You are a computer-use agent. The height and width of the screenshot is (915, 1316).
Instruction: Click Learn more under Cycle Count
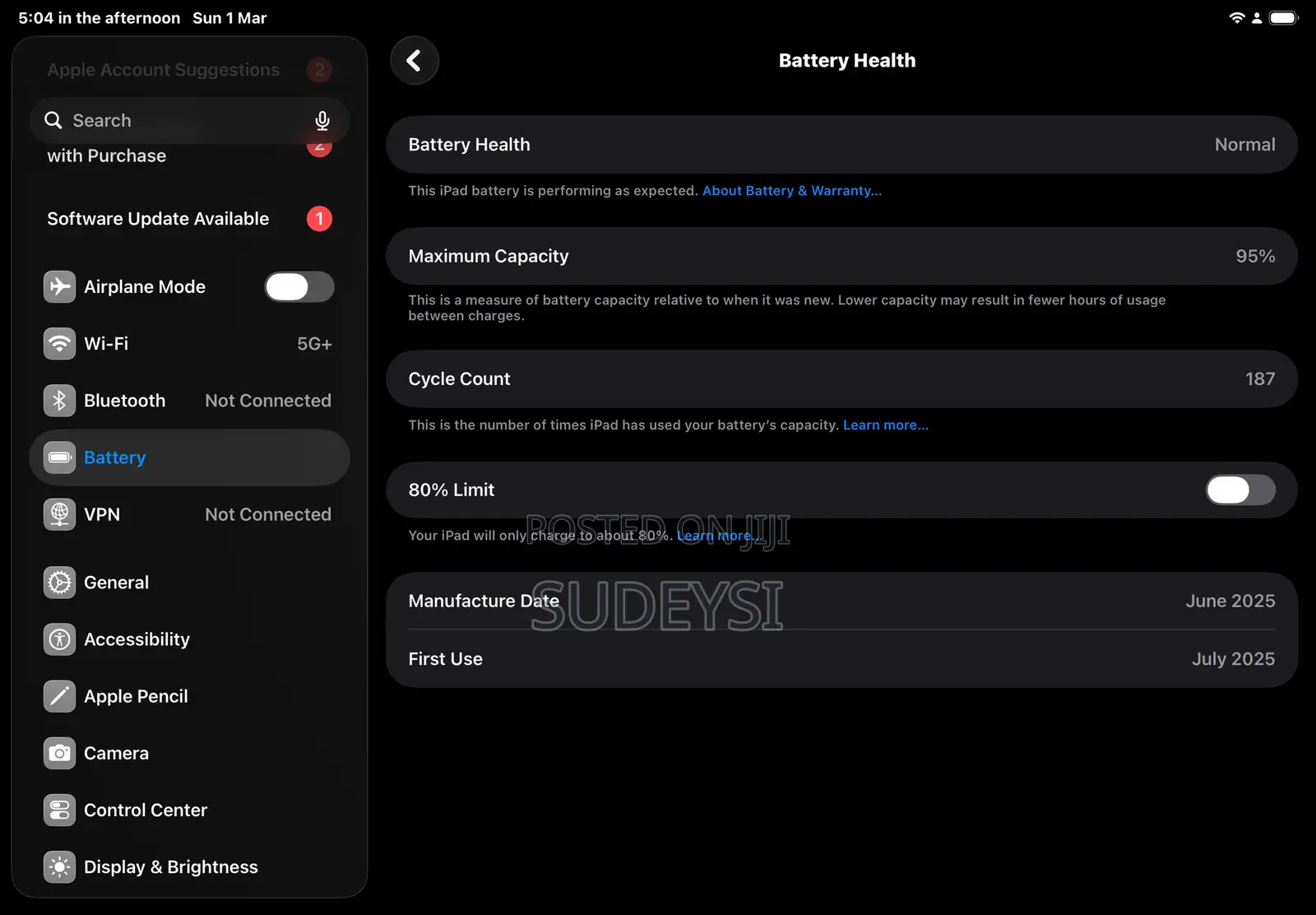885,425
